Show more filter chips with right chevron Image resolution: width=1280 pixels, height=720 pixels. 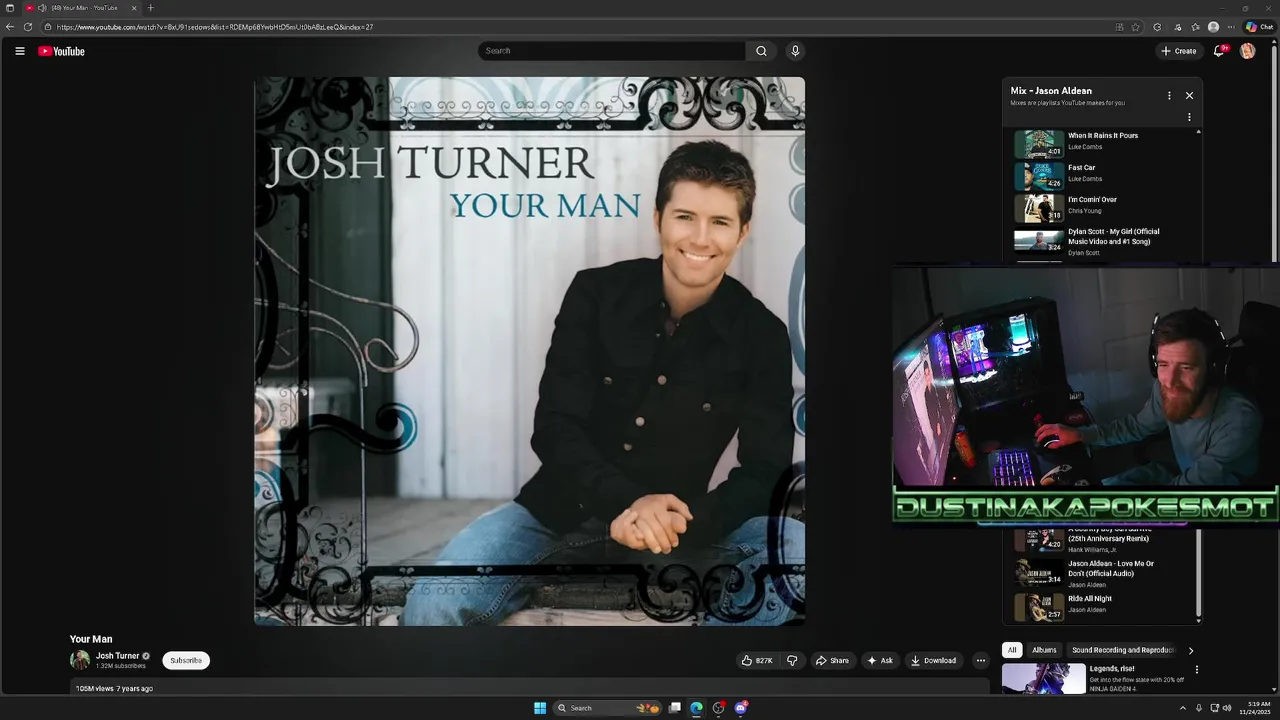pyautogui.click(x=1190, y=650)
